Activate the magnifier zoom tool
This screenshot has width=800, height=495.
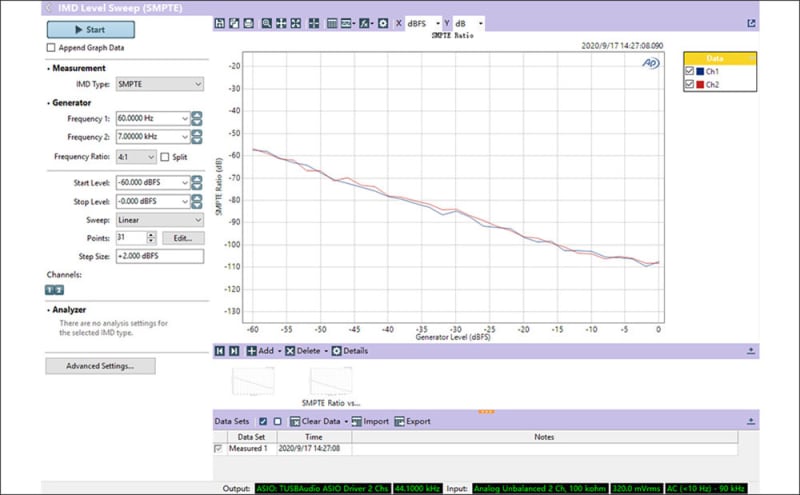point(266,23)
